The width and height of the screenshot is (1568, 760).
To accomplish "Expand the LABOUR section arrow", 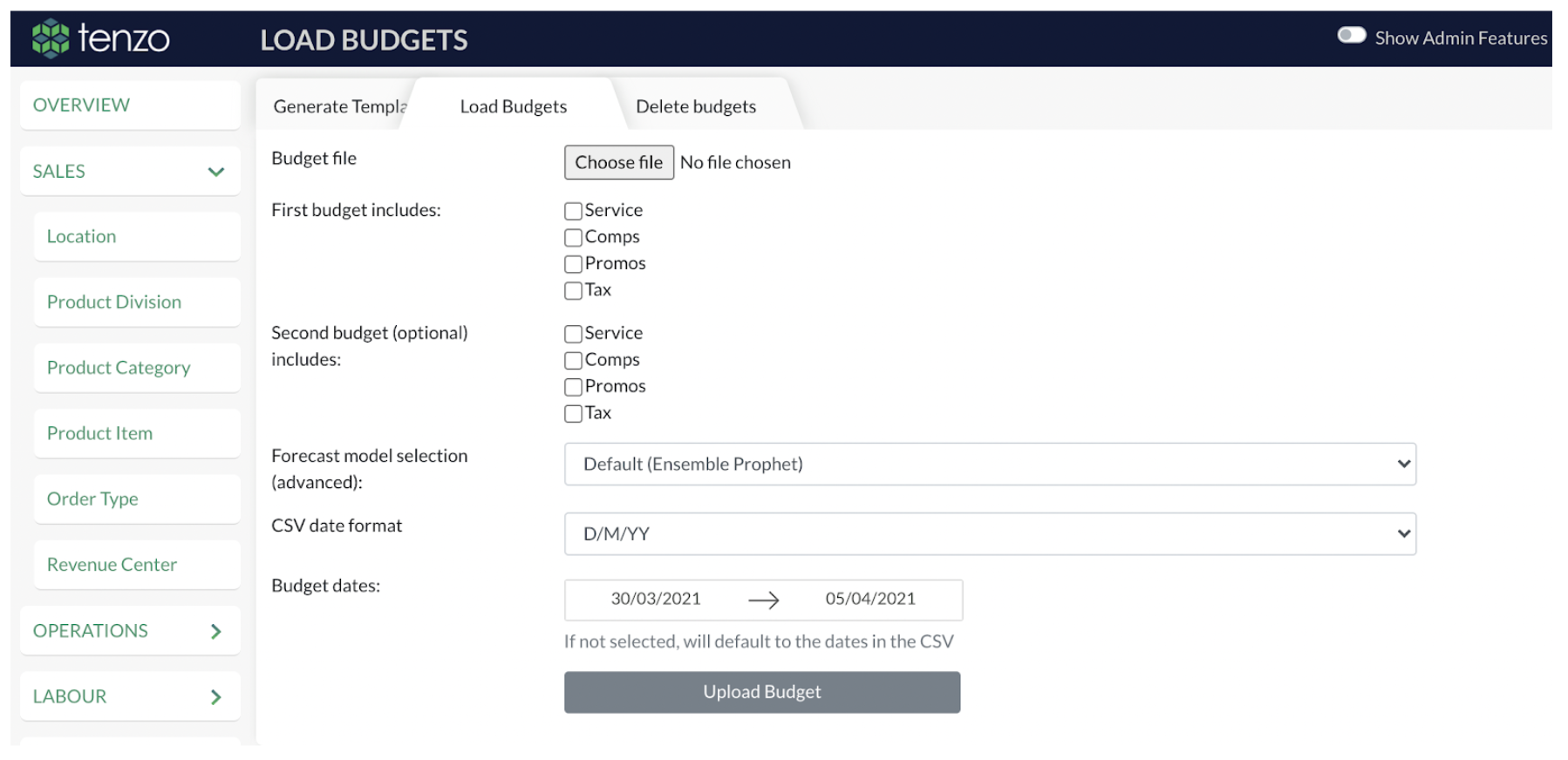I will click(216, 696).
